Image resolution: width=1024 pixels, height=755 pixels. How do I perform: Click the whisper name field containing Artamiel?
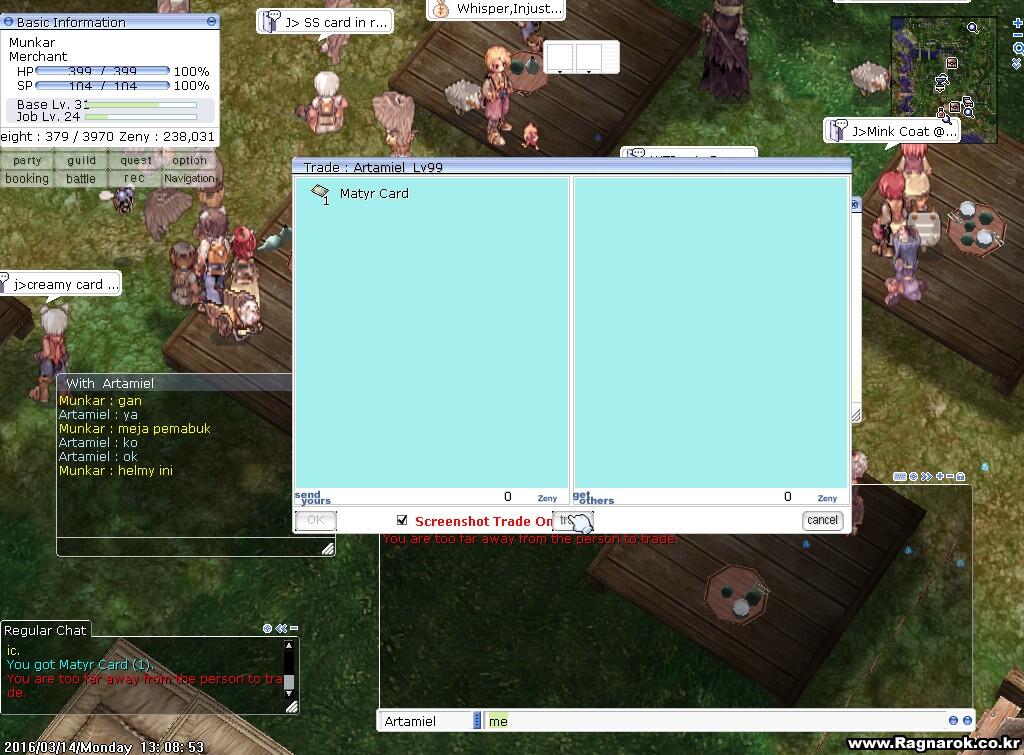(x=426, y=721)
